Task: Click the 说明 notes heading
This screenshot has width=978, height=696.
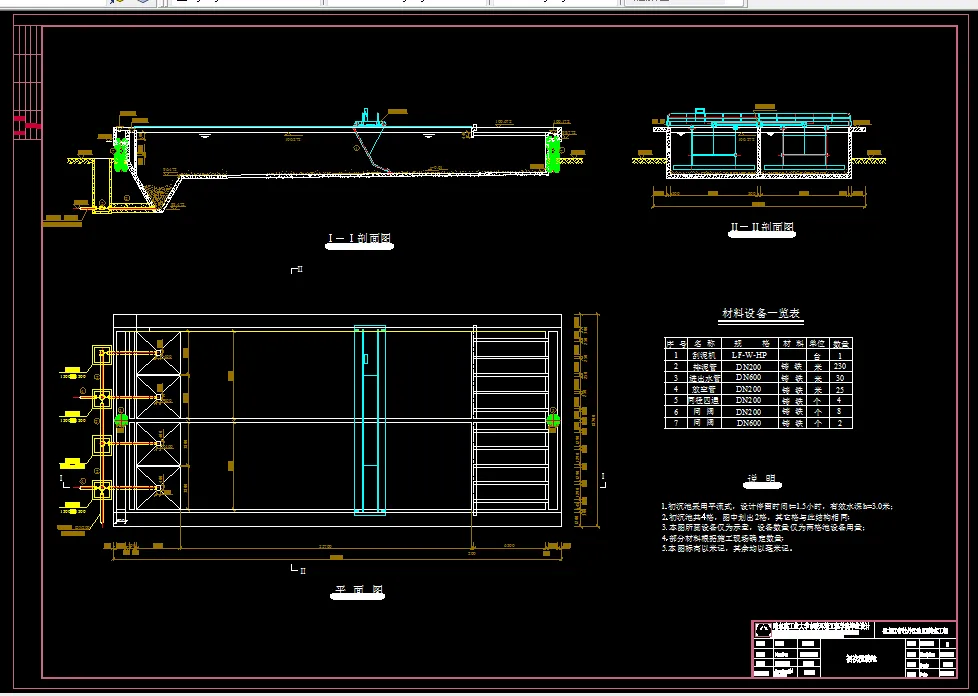Action: tap(762, 479)
